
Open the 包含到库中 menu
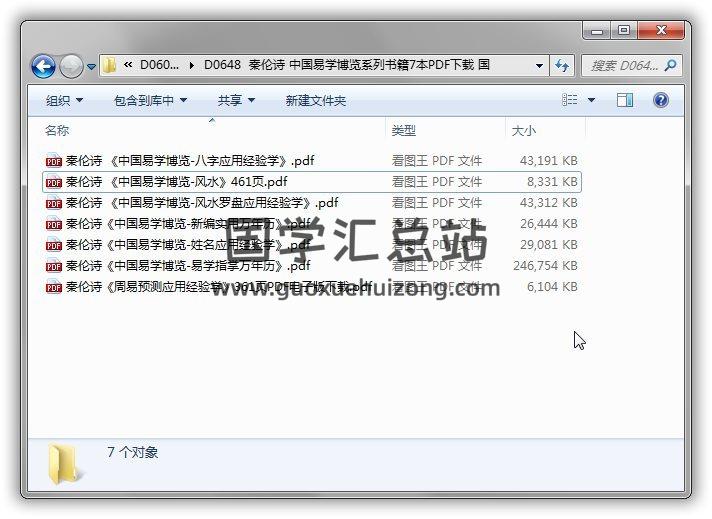pos(150,100)
